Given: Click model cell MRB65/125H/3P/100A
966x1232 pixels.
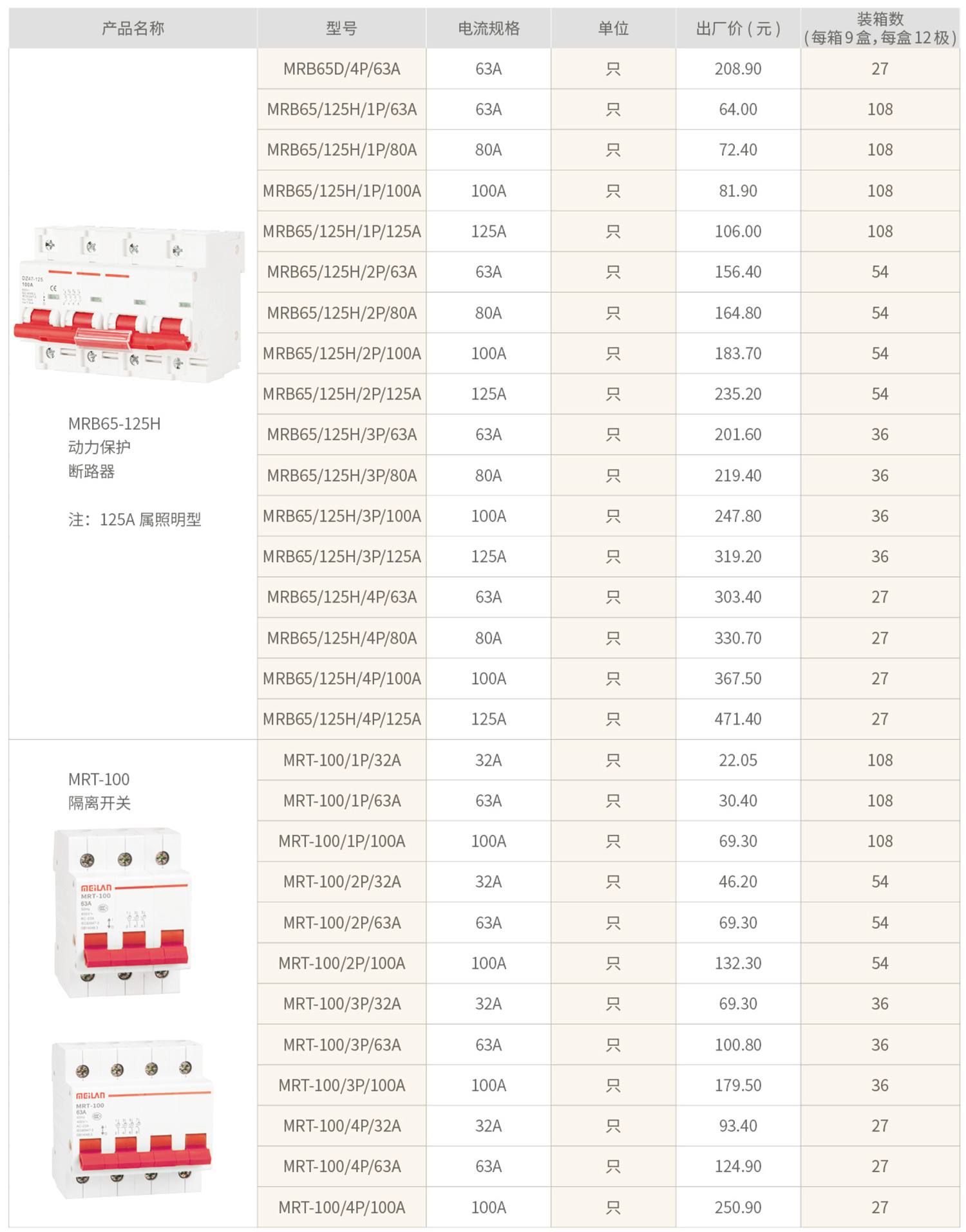Looking at the screenshot, I should pos(341,516).
